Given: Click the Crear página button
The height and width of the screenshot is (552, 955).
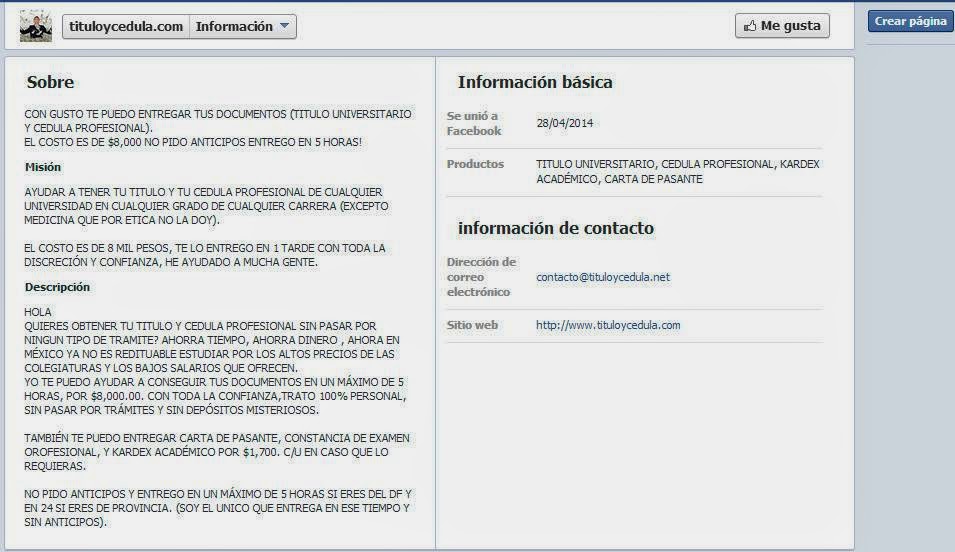Looking at the screenshot, I should coord(910,21).
